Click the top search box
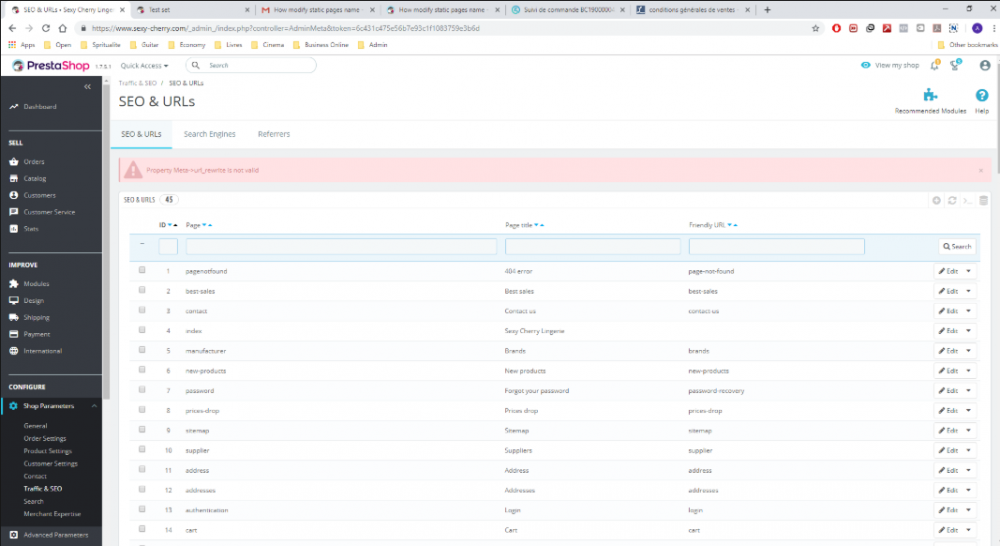This screenshot has width=1000, height=546. (251, 65)
